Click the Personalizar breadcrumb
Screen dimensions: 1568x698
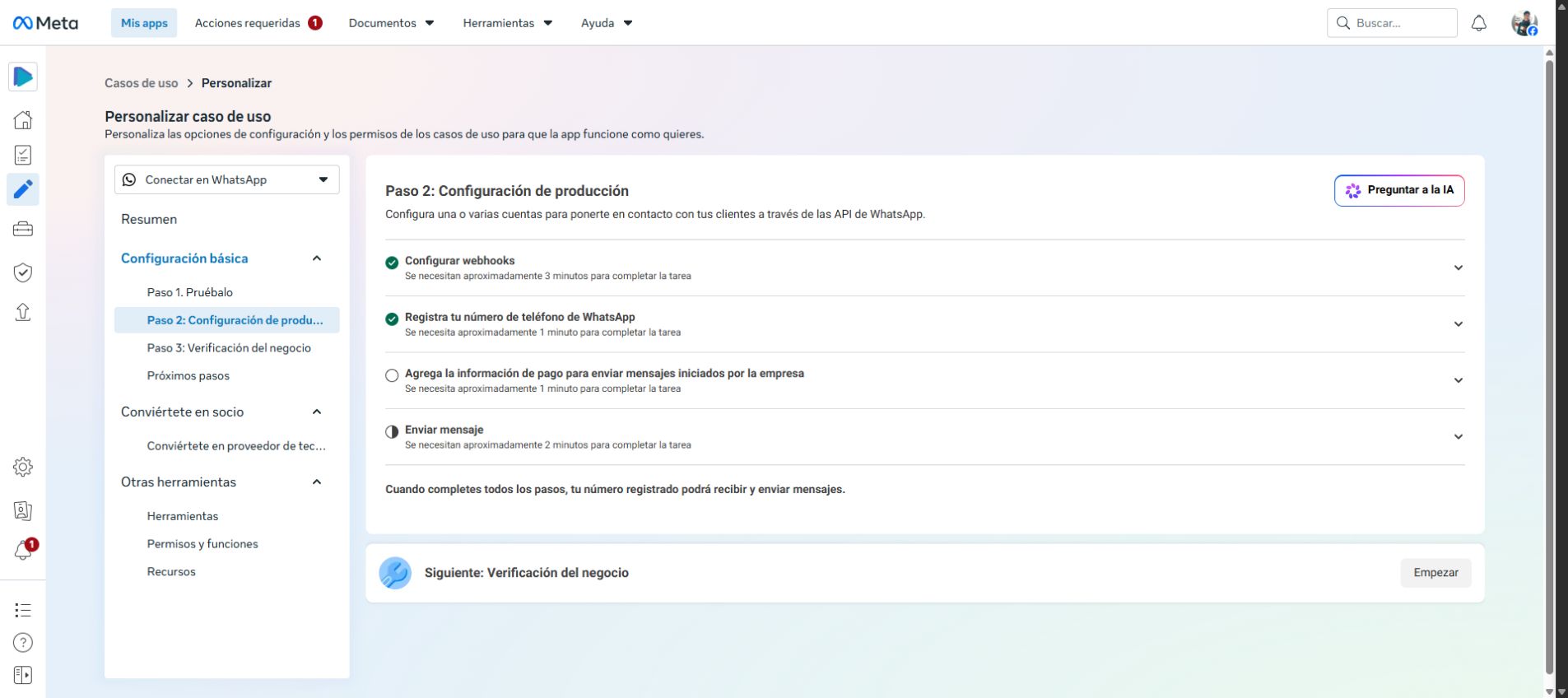point(236,83)
